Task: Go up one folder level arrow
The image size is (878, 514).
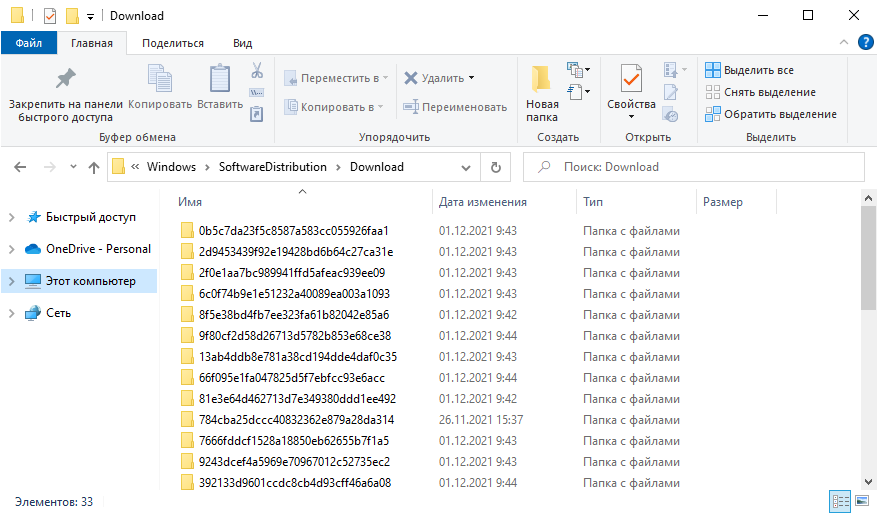Action: tap(94, 167)
